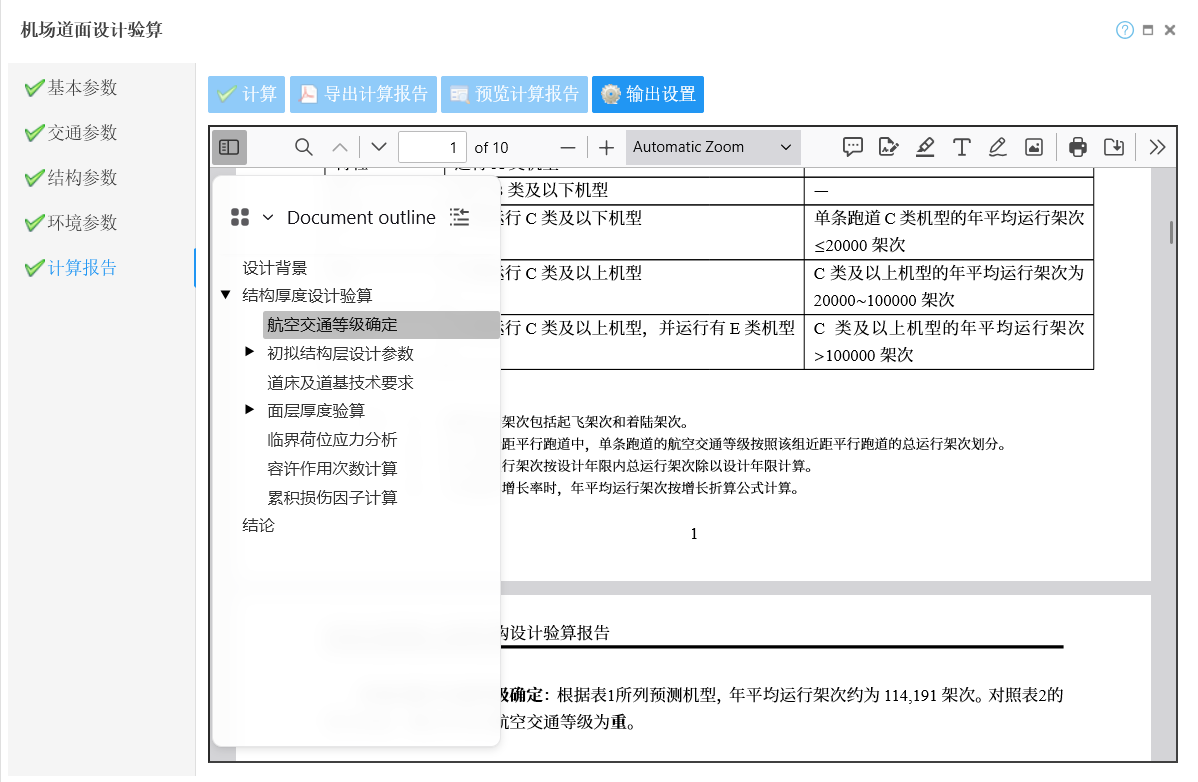Click the zoom out minus button
1198x782 pixels.
567,147
